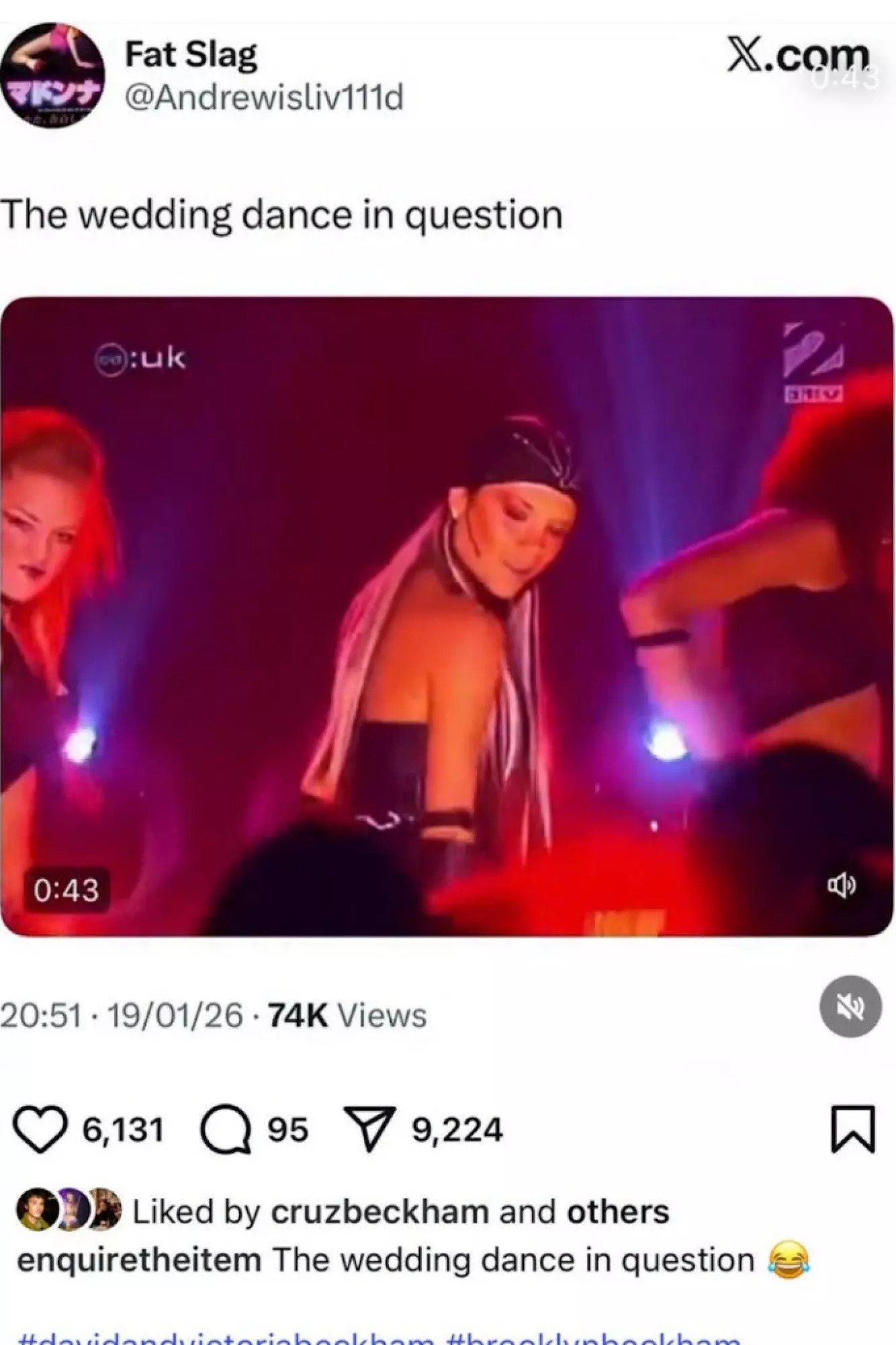
Task: Open the cruzbeckham profile from likes
Action: [x=379, y=1211]
